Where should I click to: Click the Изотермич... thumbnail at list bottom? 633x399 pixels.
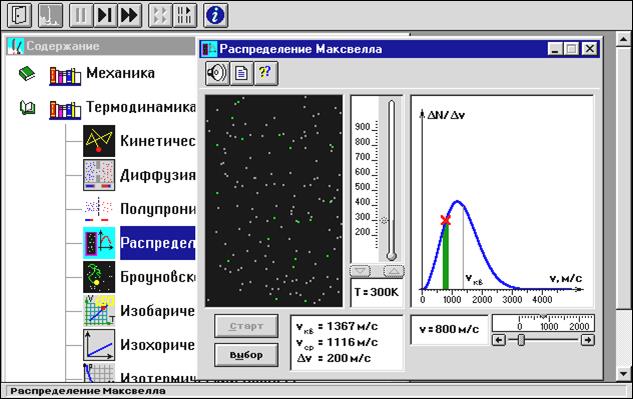tap(99, 372)
